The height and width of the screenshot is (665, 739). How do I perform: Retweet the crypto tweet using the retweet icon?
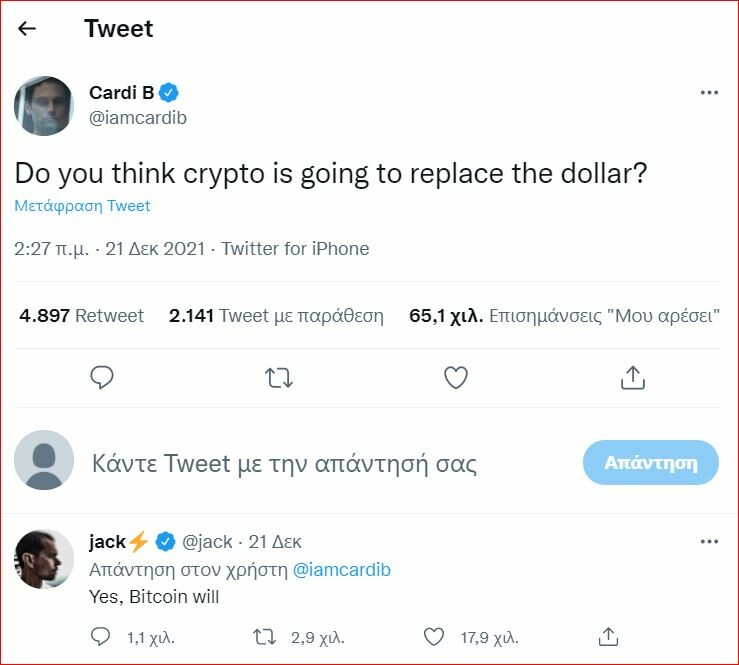click(279, 377)
